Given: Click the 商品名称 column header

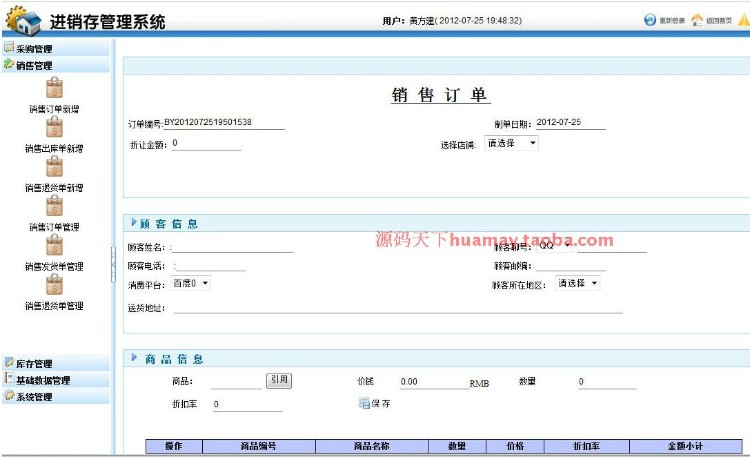Looking at the screenshot, I should (372, 446).
